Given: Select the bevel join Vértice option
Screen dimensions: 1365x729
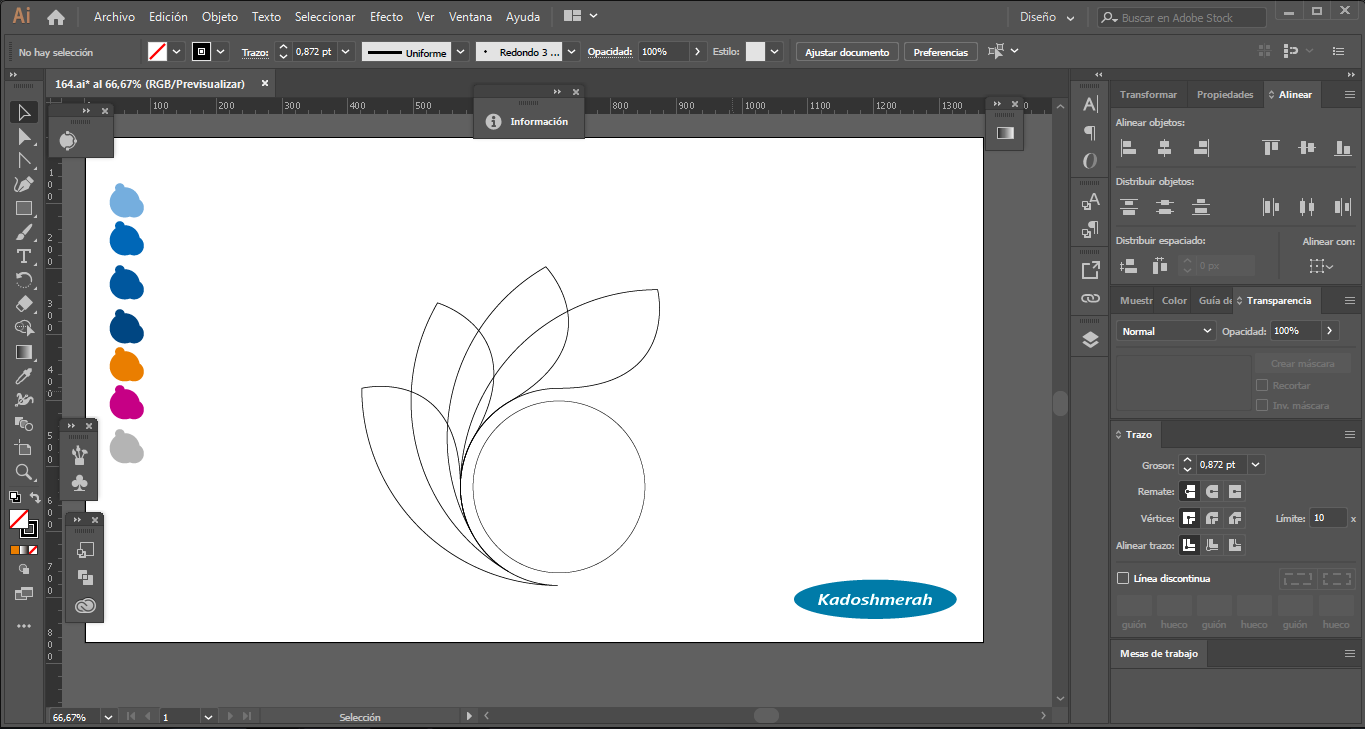Looking at the screenshot, I should [x=1236, y=518].
